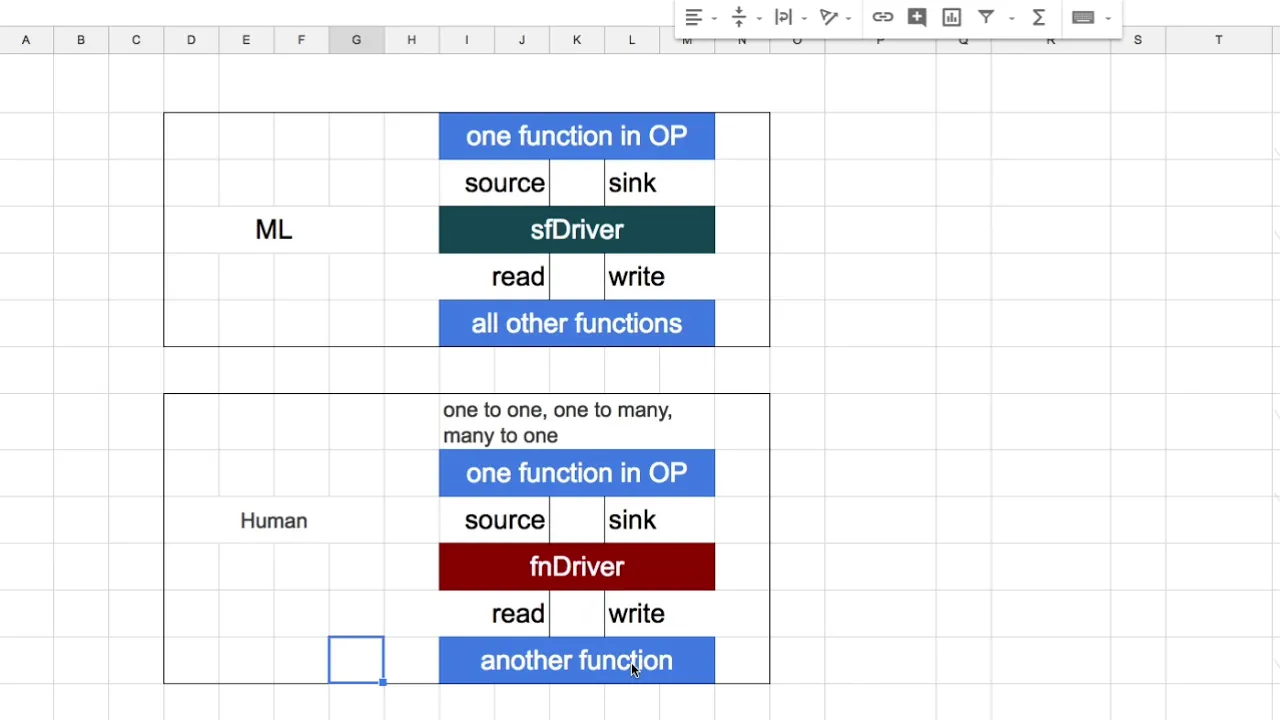
Task: Select column B header
Action: click(x=81, y=40)
